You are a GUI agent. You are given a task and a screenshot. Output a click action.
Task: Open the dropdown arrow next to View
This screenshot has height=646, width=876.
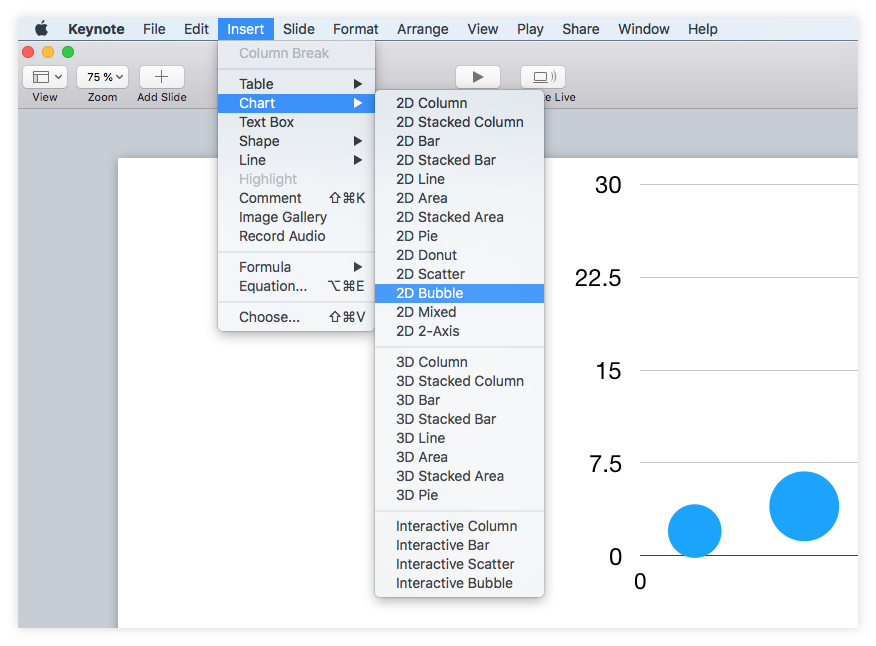pos(58,76)
